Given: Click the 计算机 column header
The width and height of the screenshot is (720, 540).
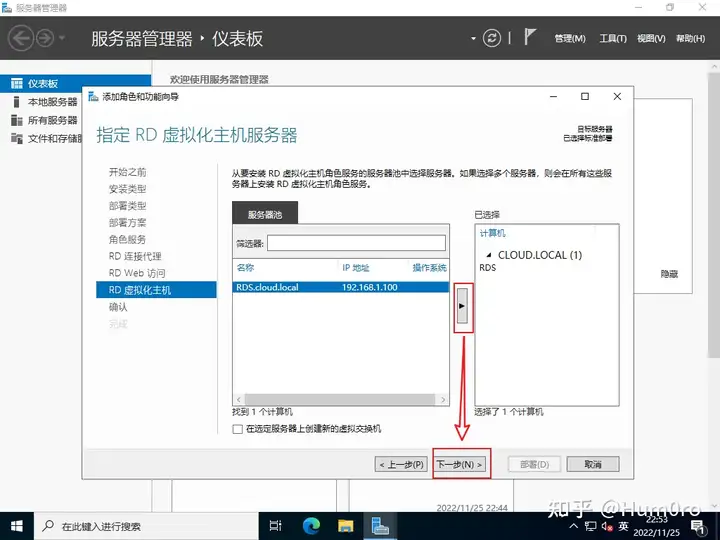Looking at the screenshot, I should pos(492,233).
